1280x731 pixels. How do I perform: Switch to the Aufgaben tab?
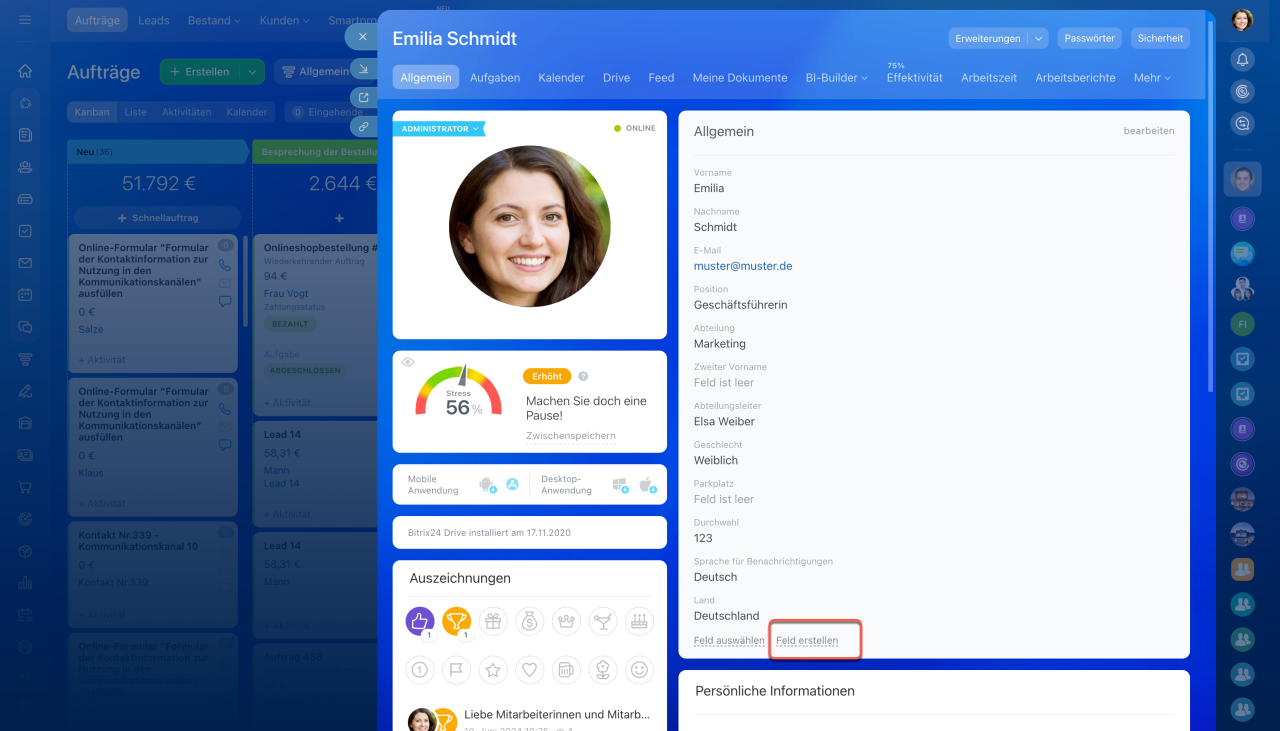tap(494, 77)
